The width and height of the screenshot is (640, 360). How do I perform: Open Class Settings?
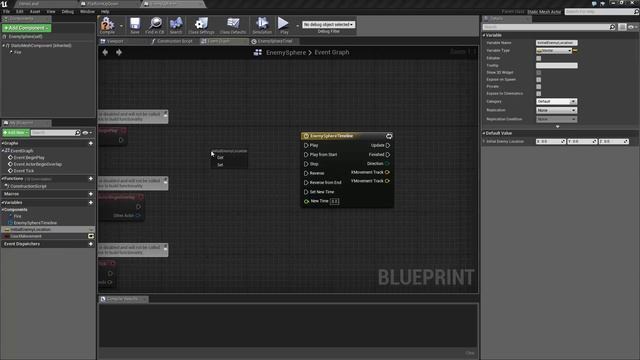pyautogui.click(x=201, y=25)
